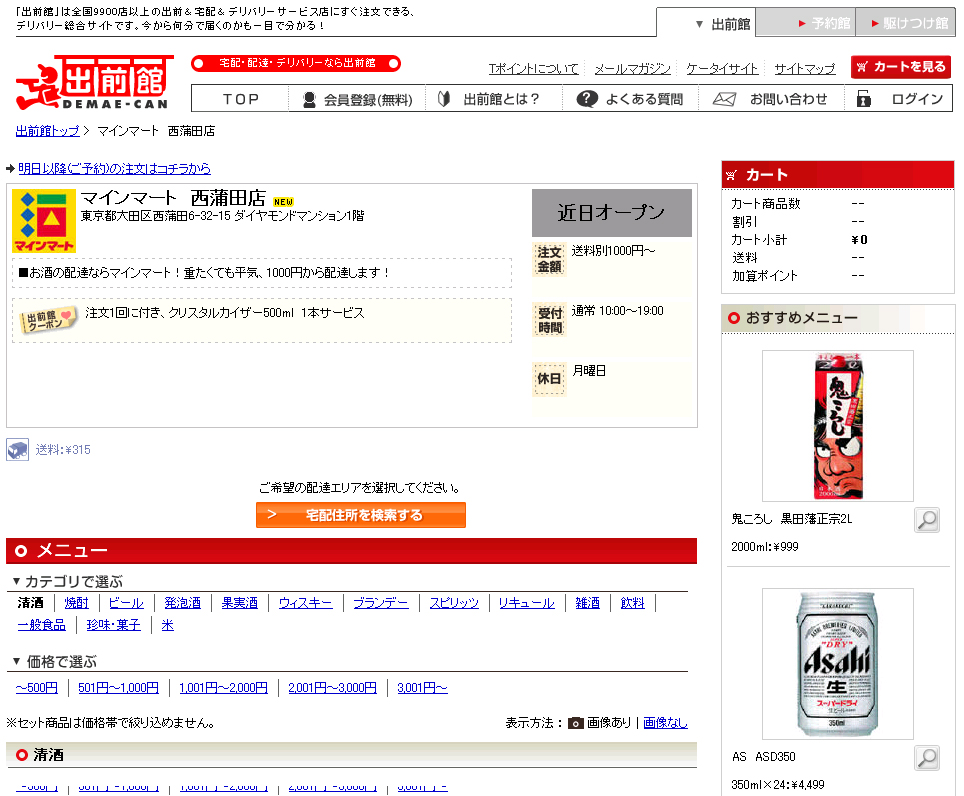Viewport: 964px width, 796px height.
Task: Click the beginner leaf icon by 出前館とは
Action: pos(444,99)
